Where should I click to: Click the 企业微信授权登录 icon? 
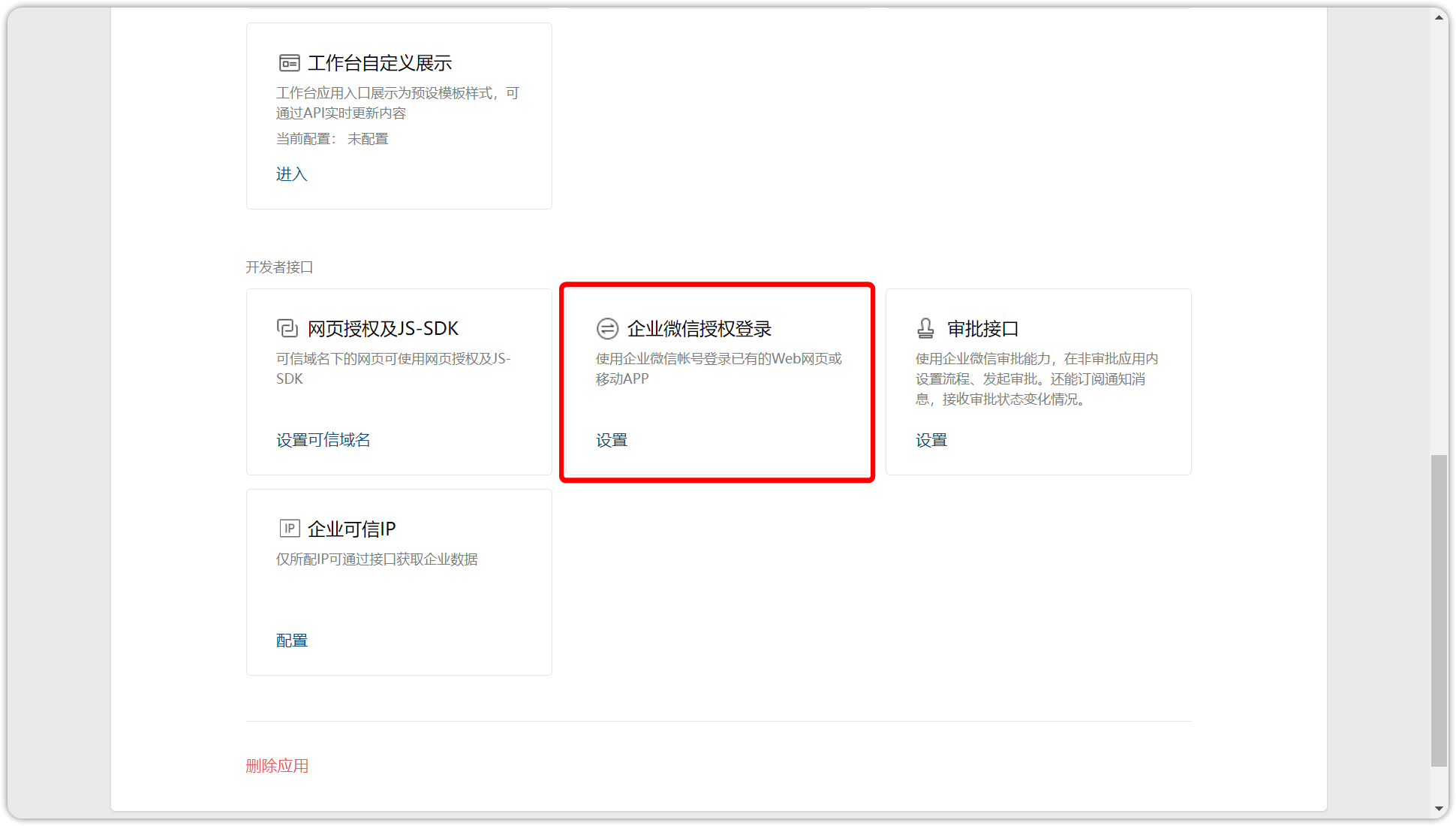(607, 329)
